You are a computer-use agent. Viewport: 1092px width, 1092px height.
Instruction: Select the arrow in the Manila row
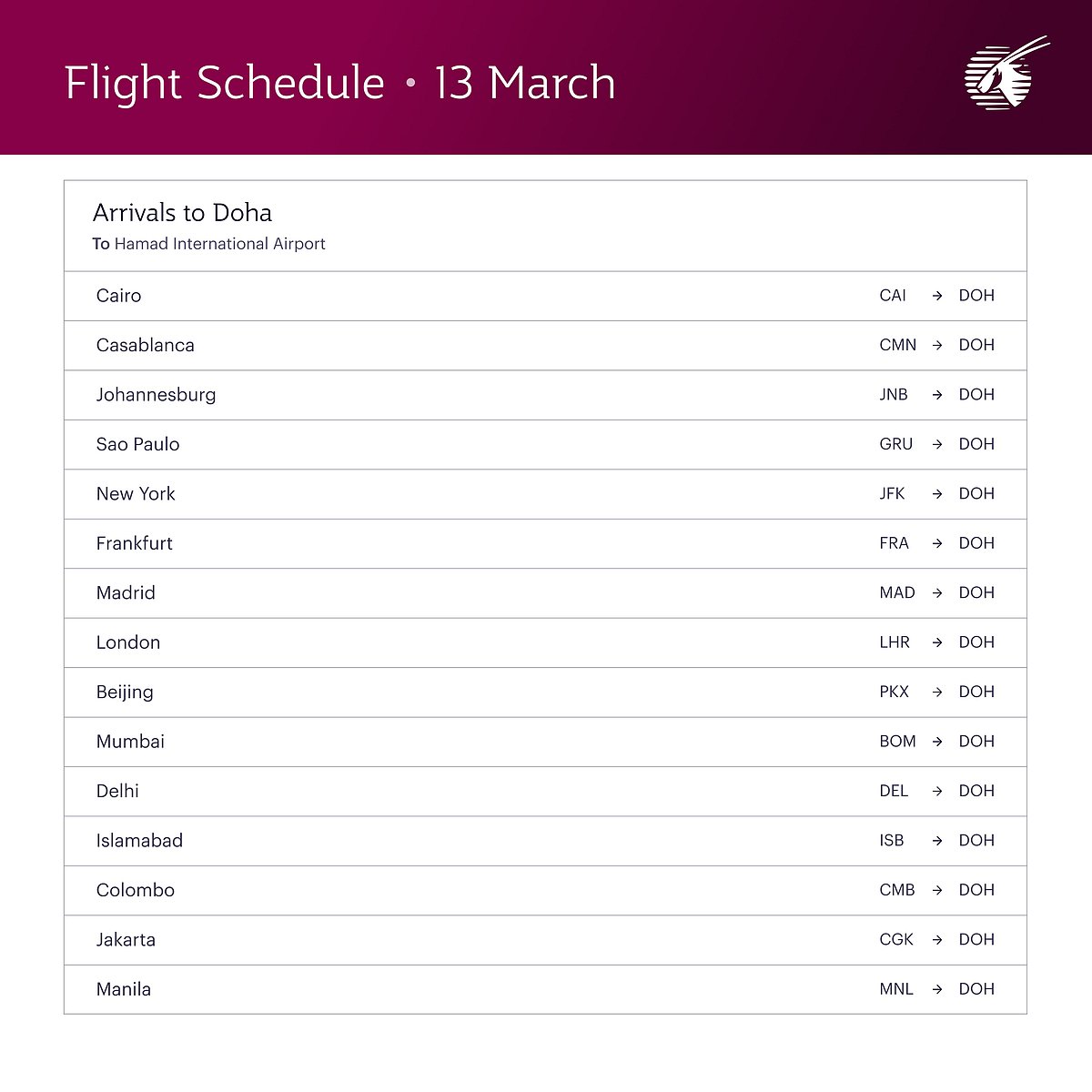click(937, 989)
